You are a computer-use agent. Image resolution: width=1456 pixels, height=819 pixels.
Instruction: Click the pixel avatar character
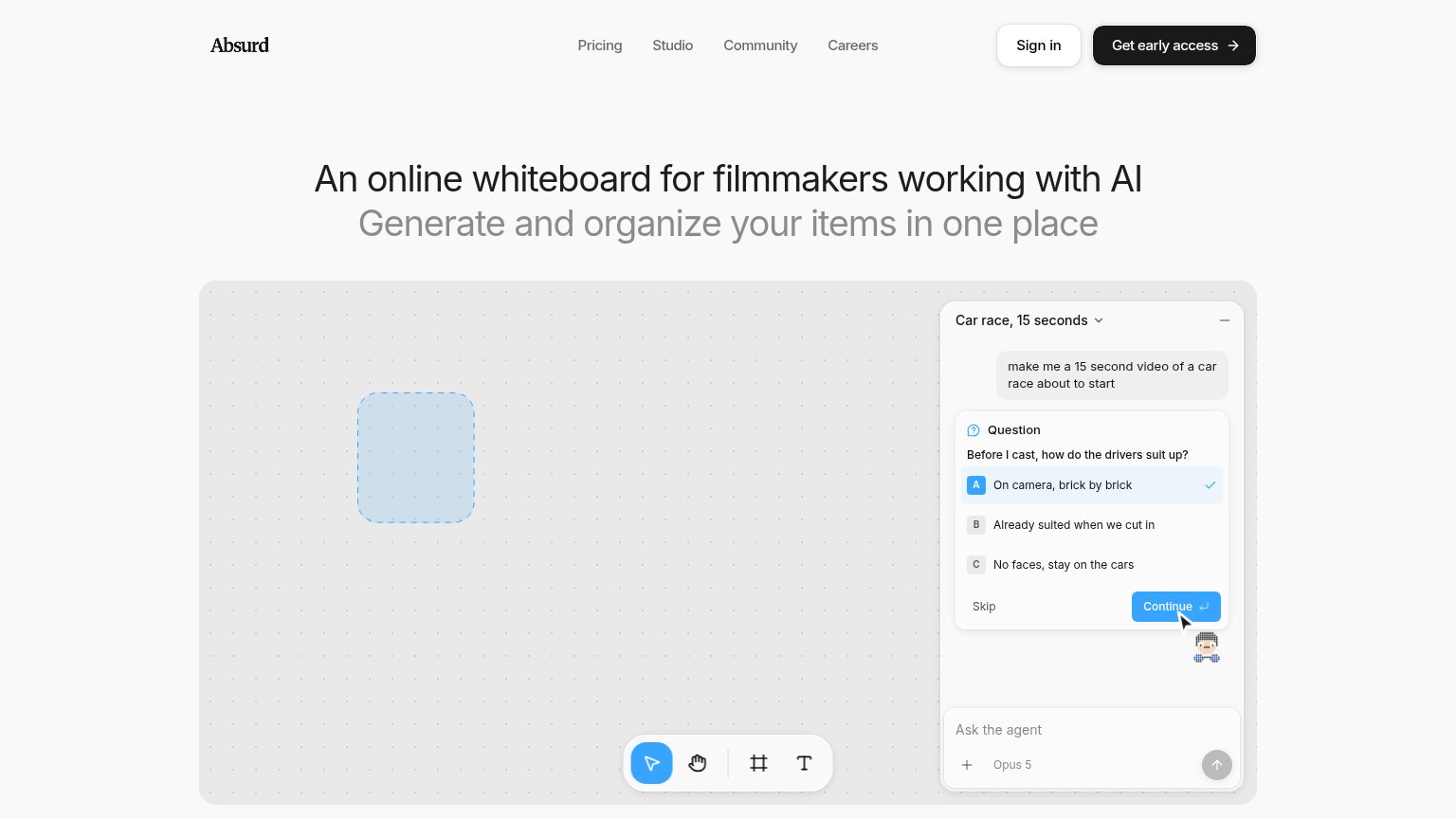[1207, 647]
